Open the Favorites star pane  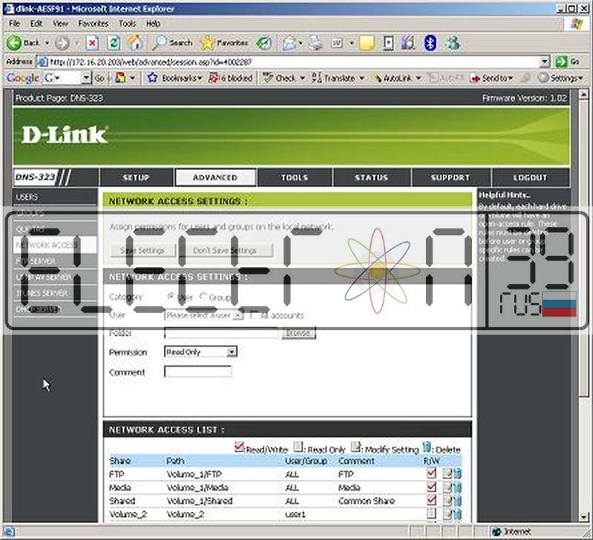(x=224, y=43)
